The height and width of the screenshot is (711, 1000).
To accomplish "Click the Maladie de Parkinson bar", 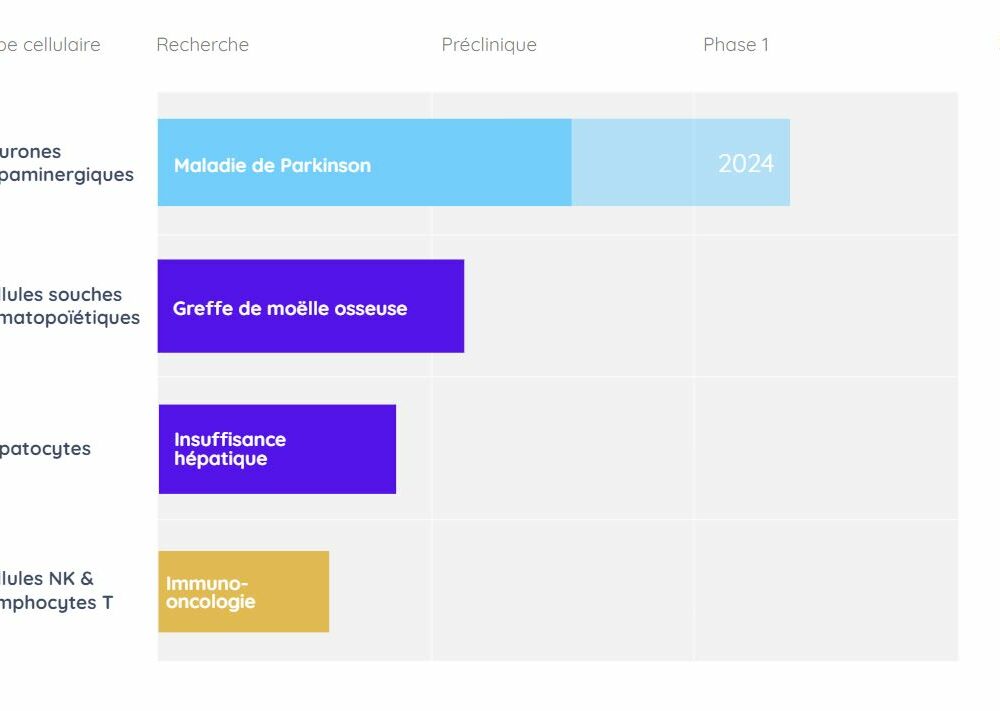I will [x=365, y=163].
